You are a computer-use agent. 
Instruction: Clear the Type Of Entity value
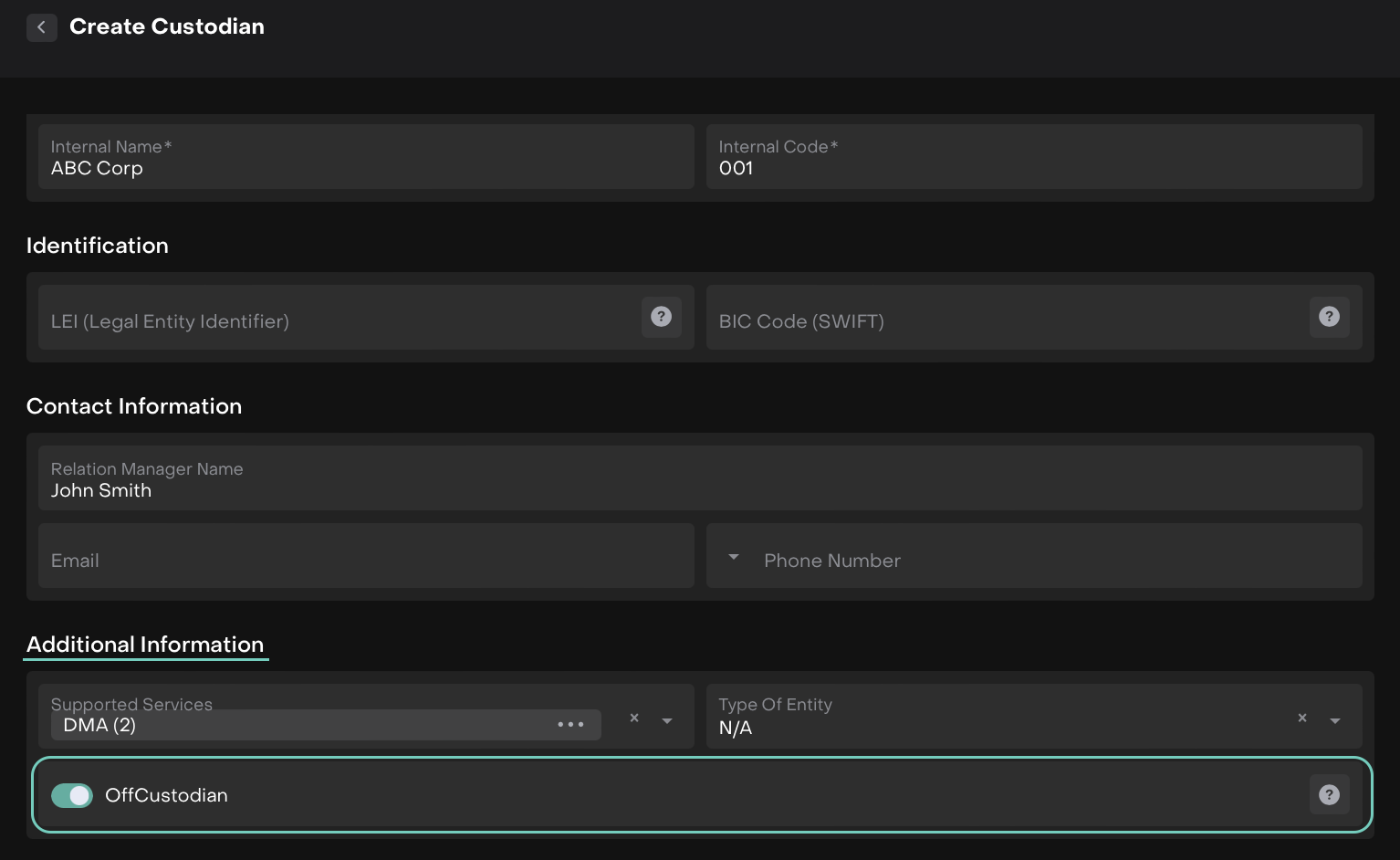click(x=1302, y=718)
